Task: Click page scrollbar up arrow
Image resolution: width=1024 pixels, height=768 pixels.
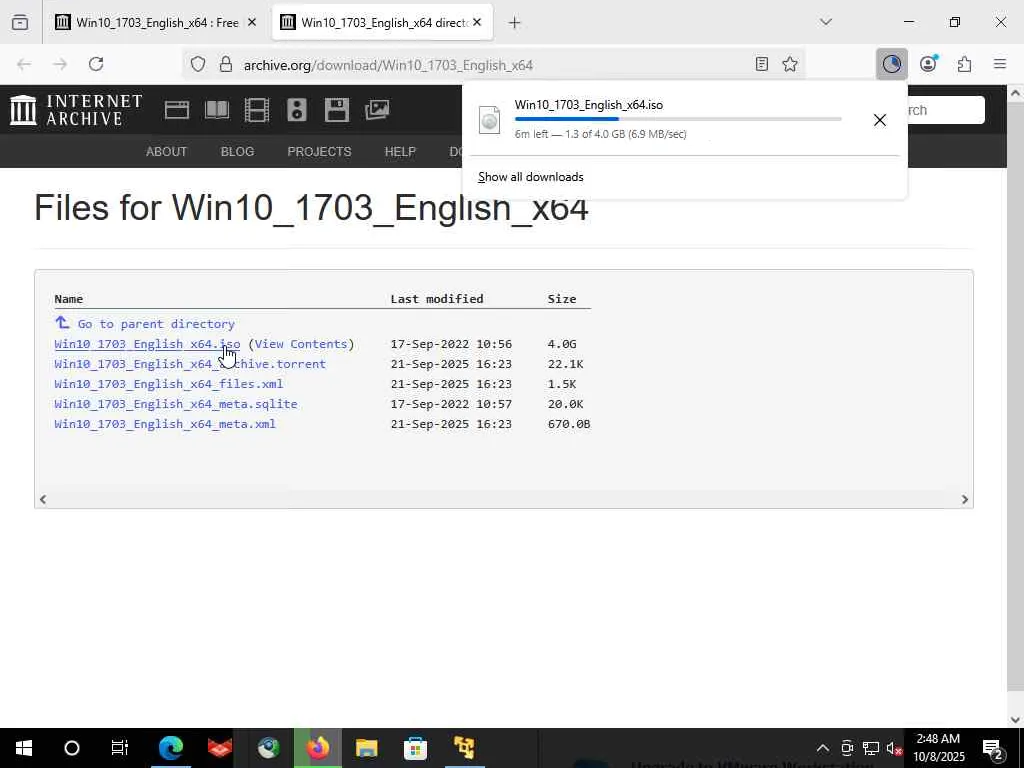Action: 1016,93
